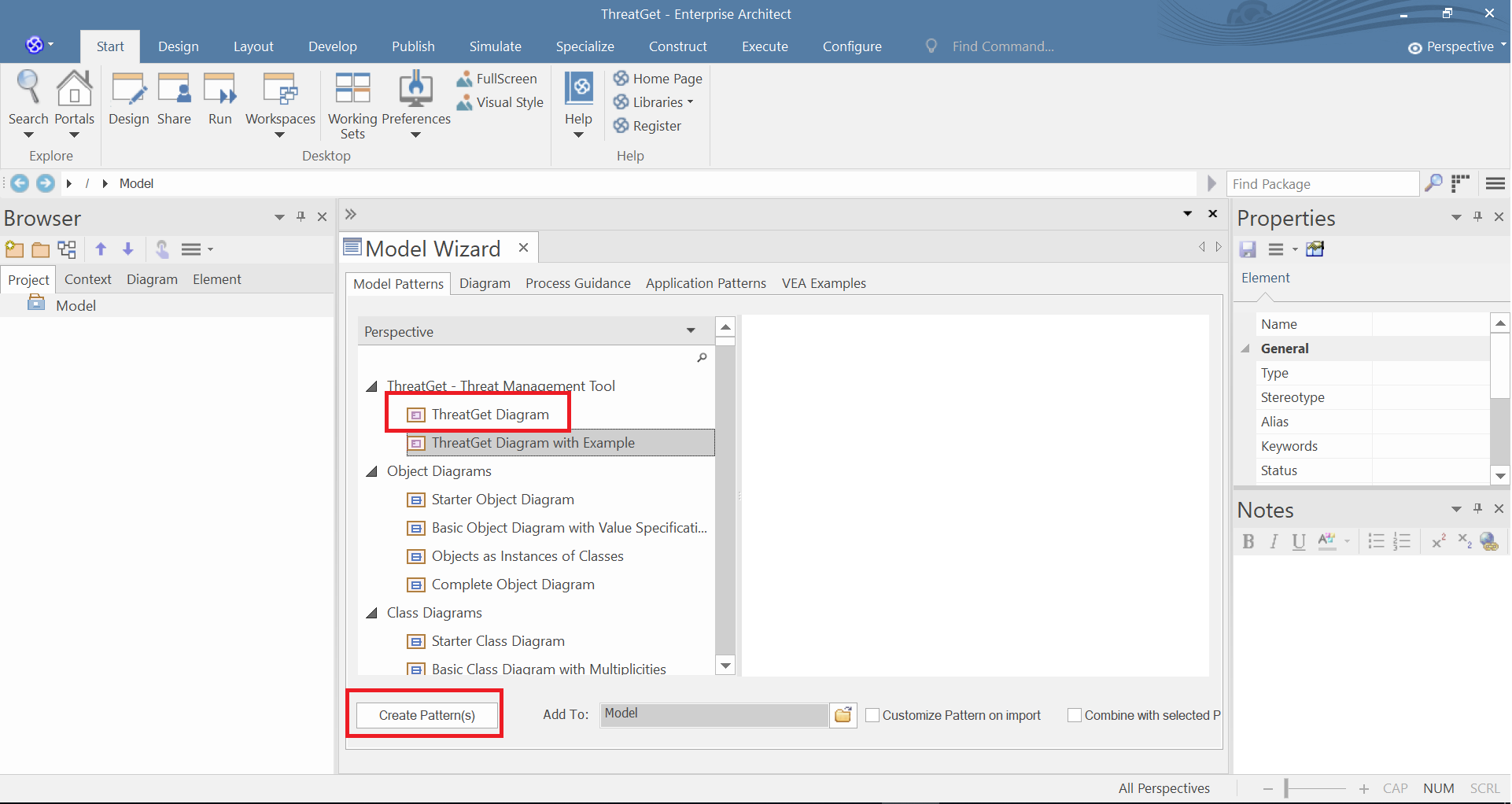This screenshot has height=804, width=1512.
Task: Click the new model icon in Browser toolbar
Action: [x=14, y=249]
